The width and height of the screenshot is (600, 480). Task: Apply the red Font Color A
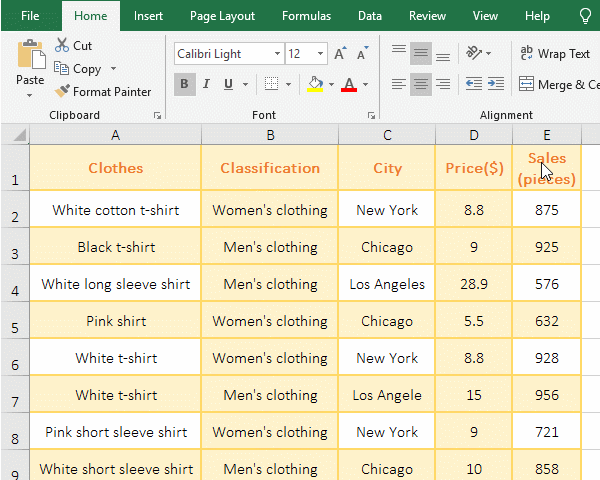click(349, 84)
